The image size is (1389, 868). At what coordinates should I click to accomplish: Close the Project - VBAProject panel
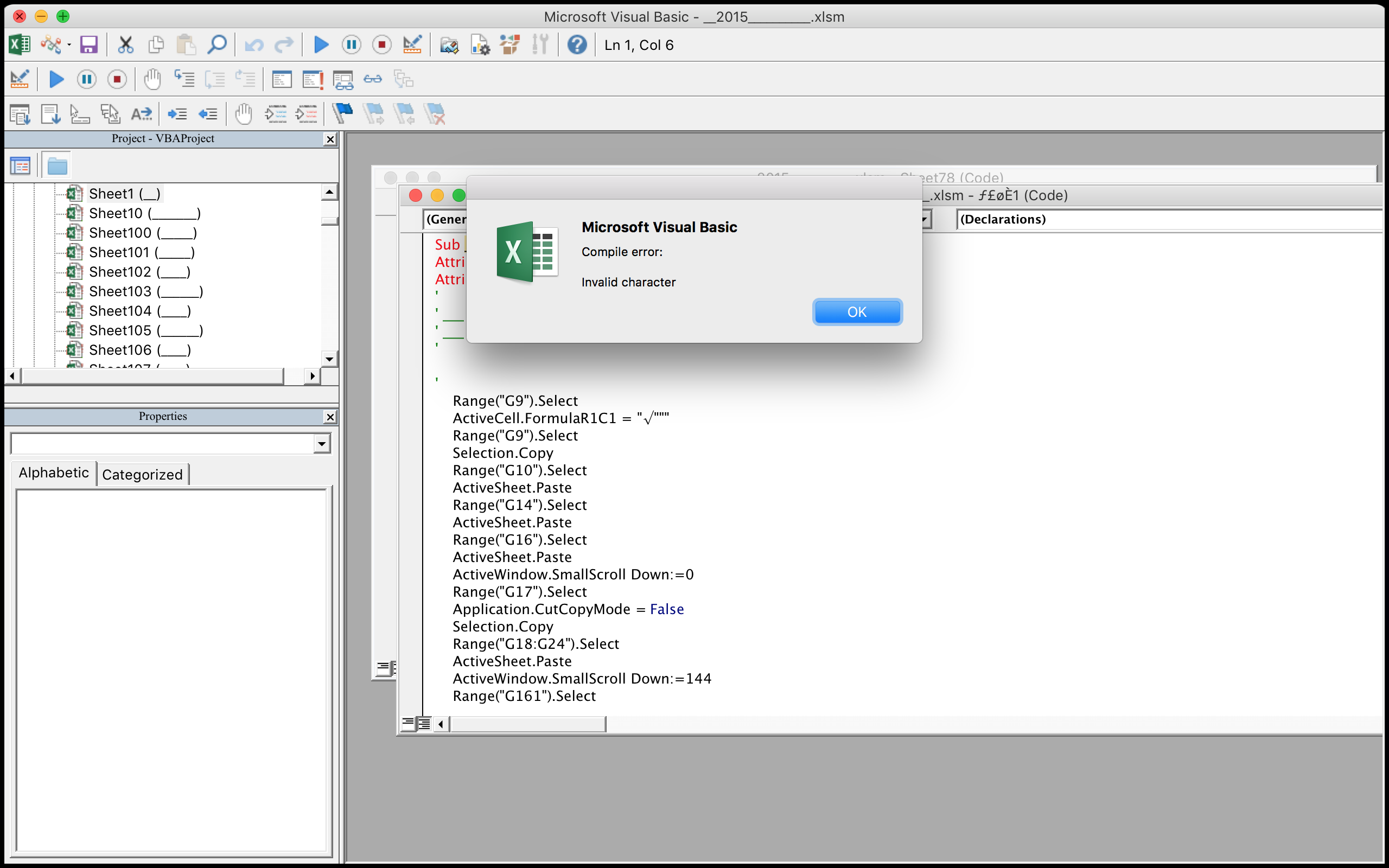click(330, 139)
